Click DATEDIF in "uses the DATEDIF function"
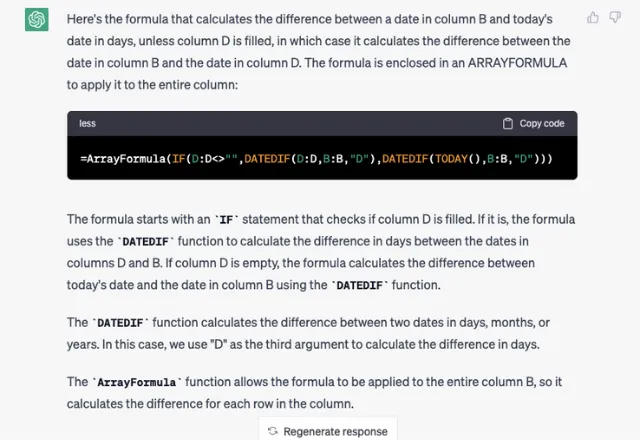640x440 pixels. (149, 242)
